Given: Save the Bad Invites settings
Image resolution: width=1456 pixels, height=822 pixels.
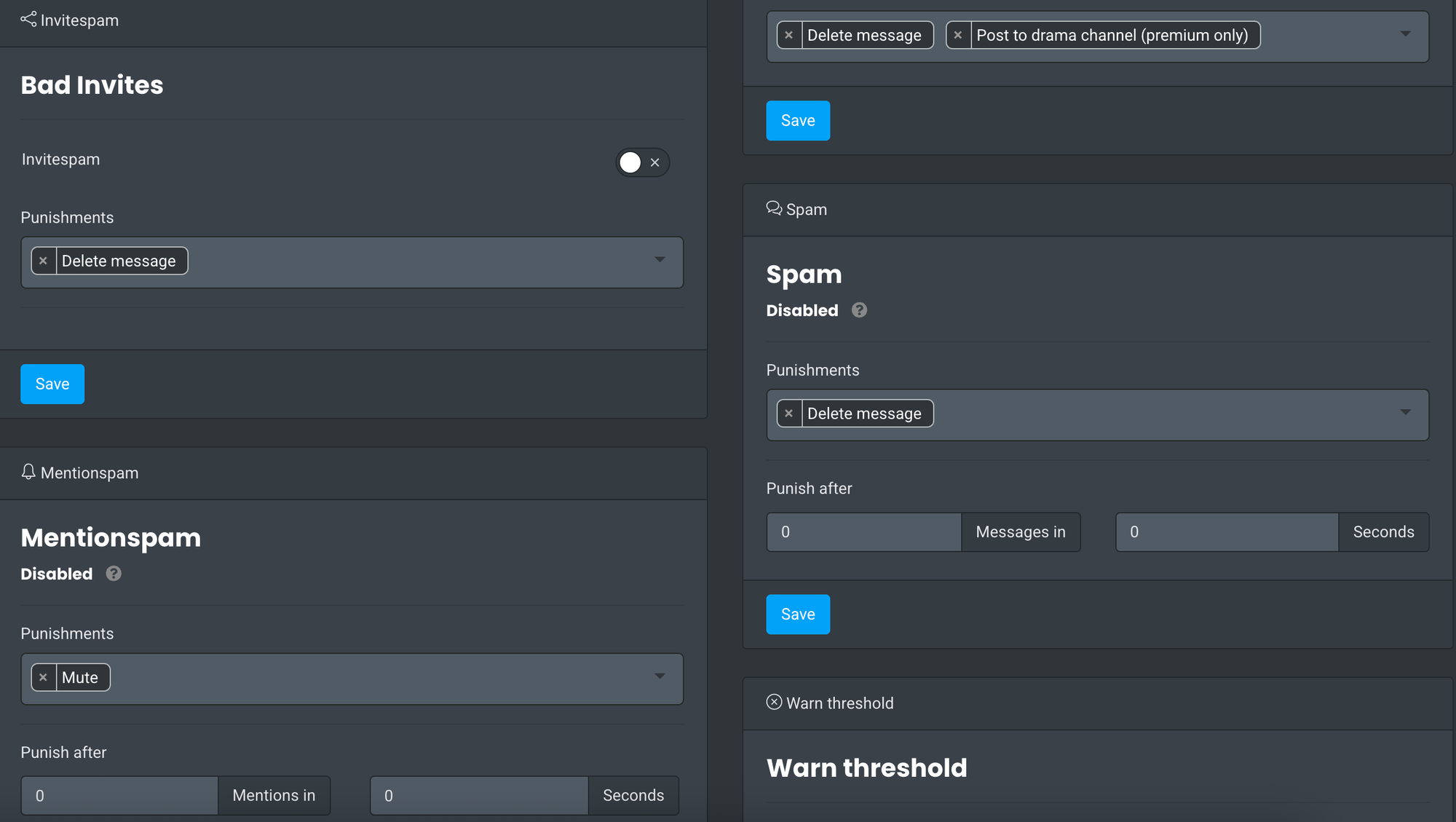Looking at the screenshot, I should (x=52, y=384).
